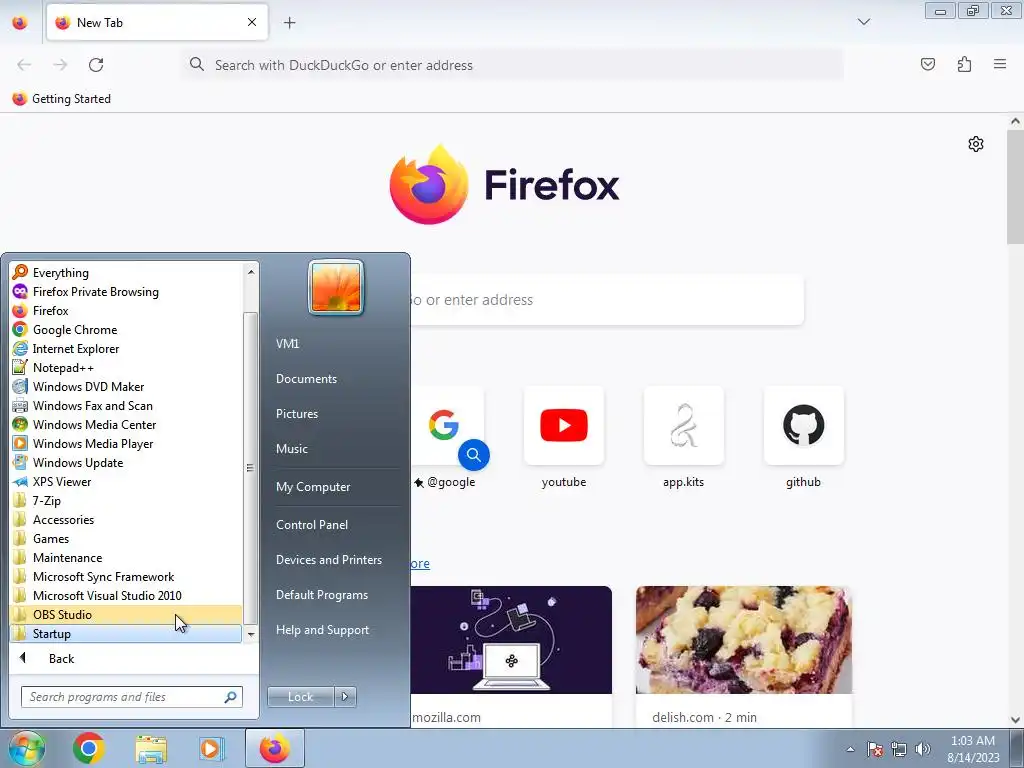Click the programs list scroll-down arrow

coord(251,634)
